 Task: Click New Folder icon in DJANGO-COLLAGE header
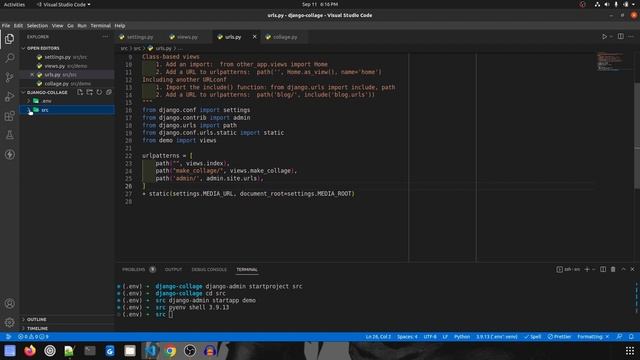point(89,92)
